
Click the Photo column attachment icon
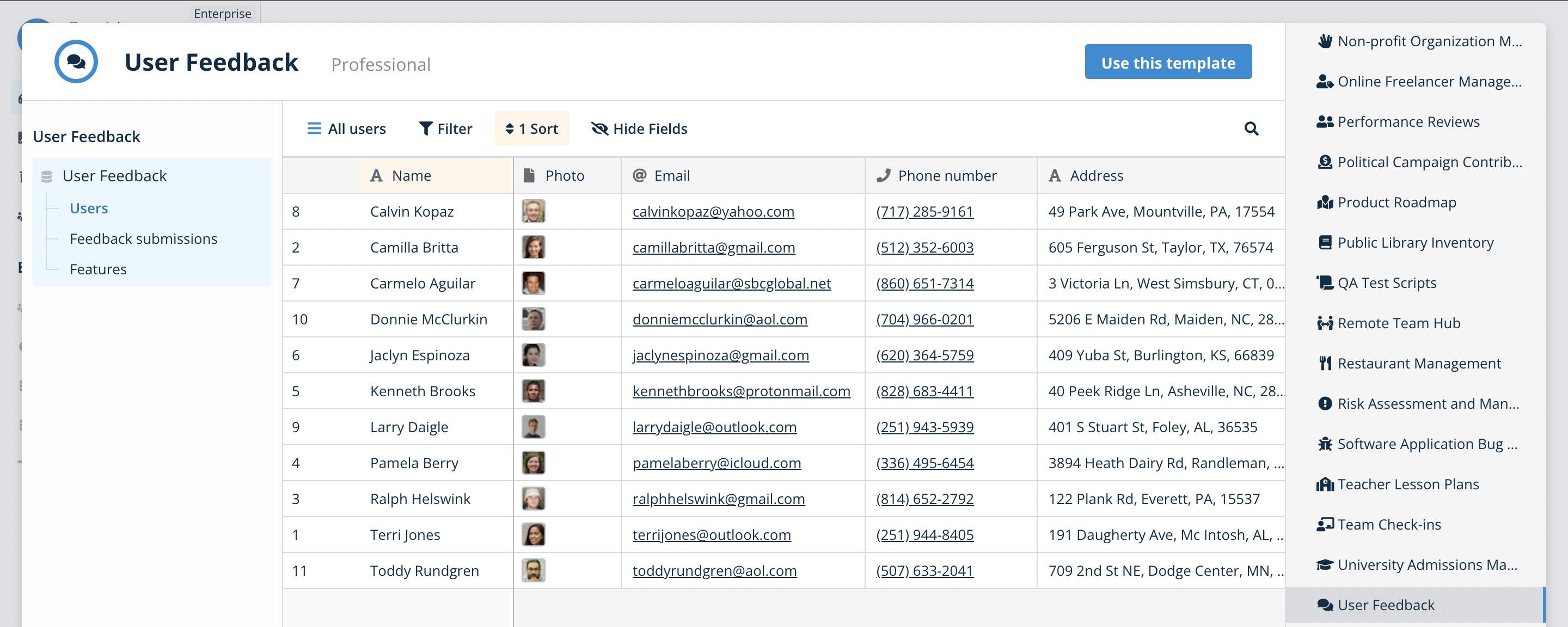[527, 175]
